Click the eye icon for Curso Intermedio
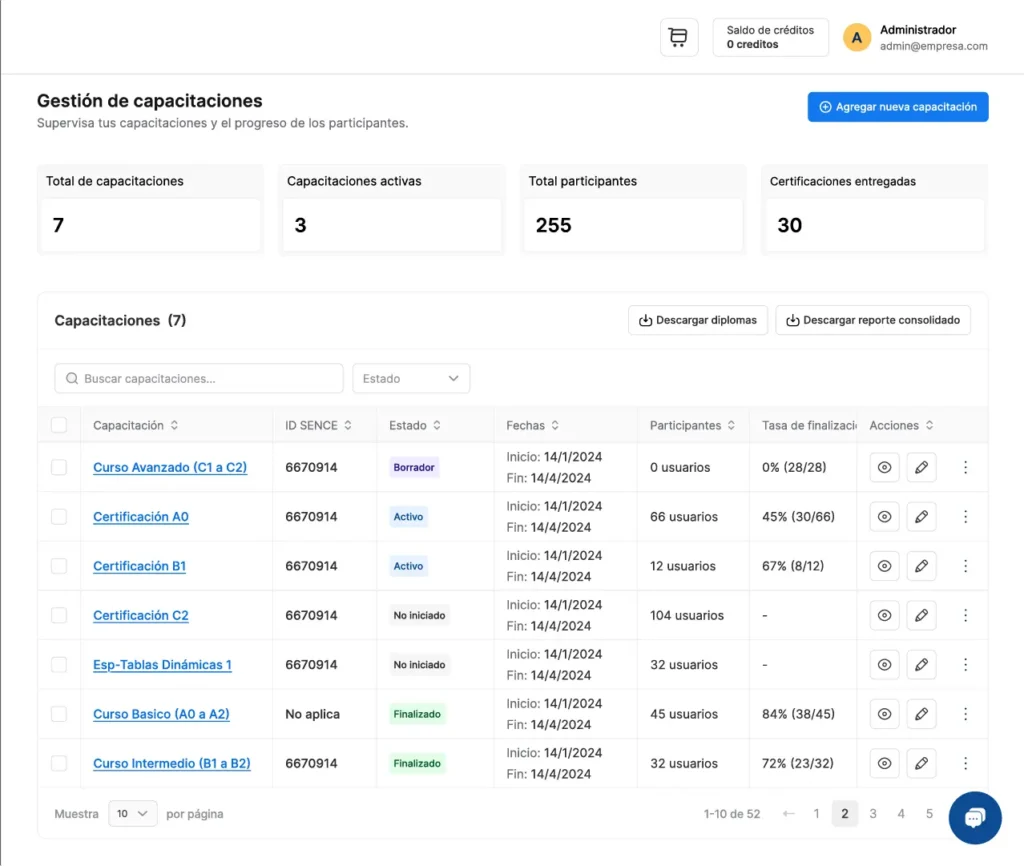 tap(884, 763)
